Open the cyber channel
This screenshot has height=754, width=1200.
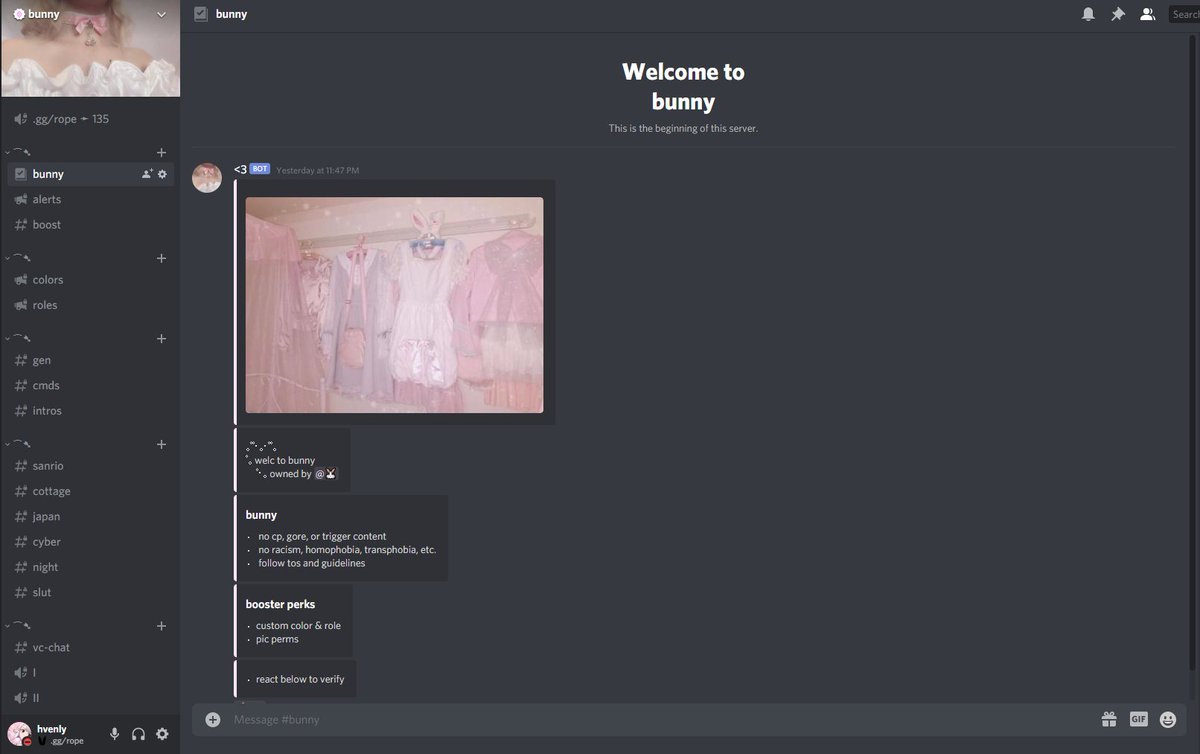(x=90, y=542)
